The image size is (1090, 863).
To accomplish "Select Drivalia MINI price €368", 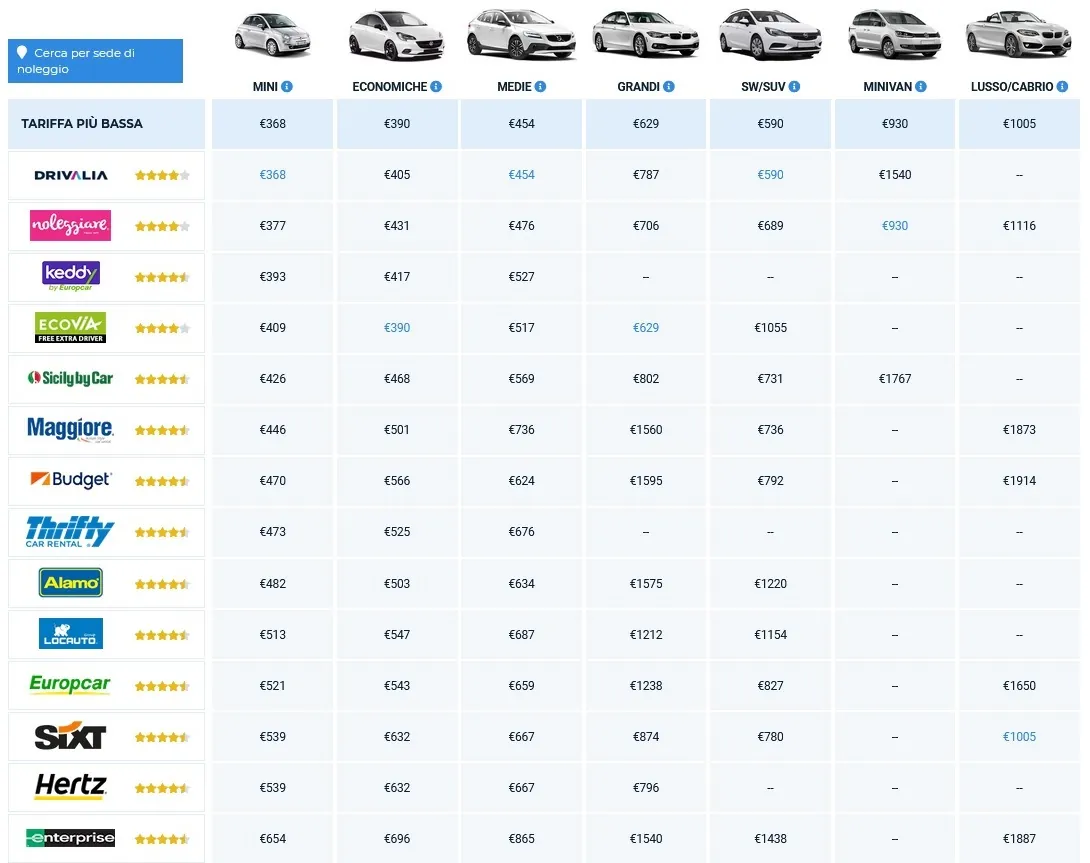I will (272, 175).
